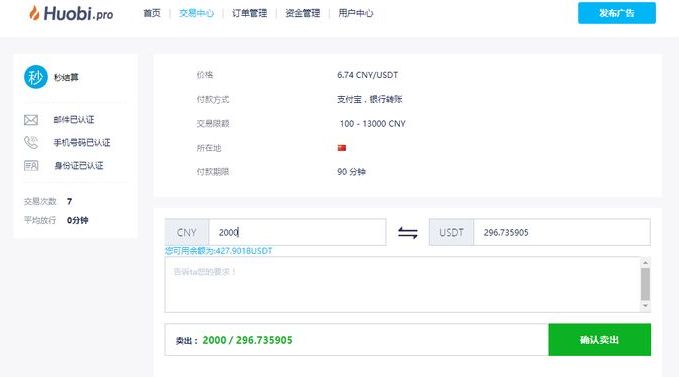Focus the CNY amount input field
This screenshot has height=377, width=679.
pos(297,232)
